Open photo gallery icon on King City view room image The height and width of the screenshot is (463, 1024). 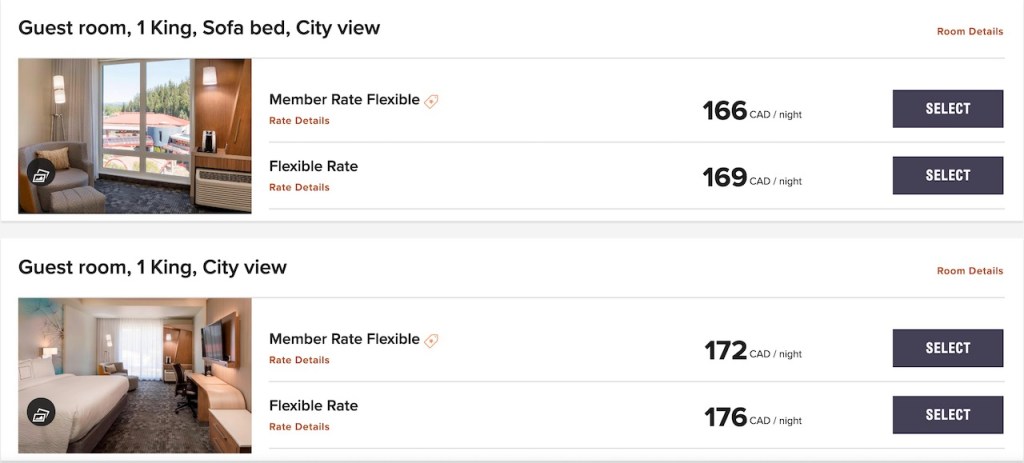click(x=41, y=412)
